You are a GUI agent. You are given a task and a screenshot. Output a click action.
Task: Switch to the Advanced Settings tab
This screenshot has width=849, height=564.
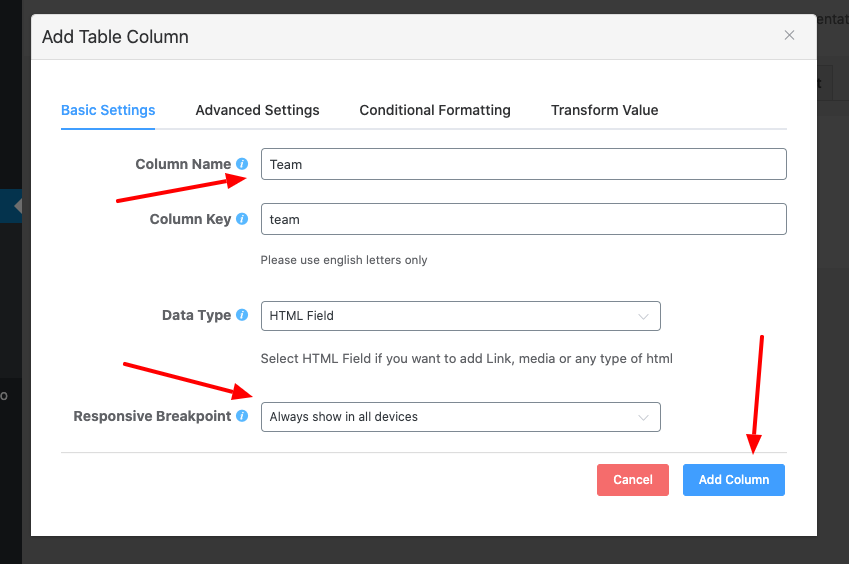coord(257,110)
